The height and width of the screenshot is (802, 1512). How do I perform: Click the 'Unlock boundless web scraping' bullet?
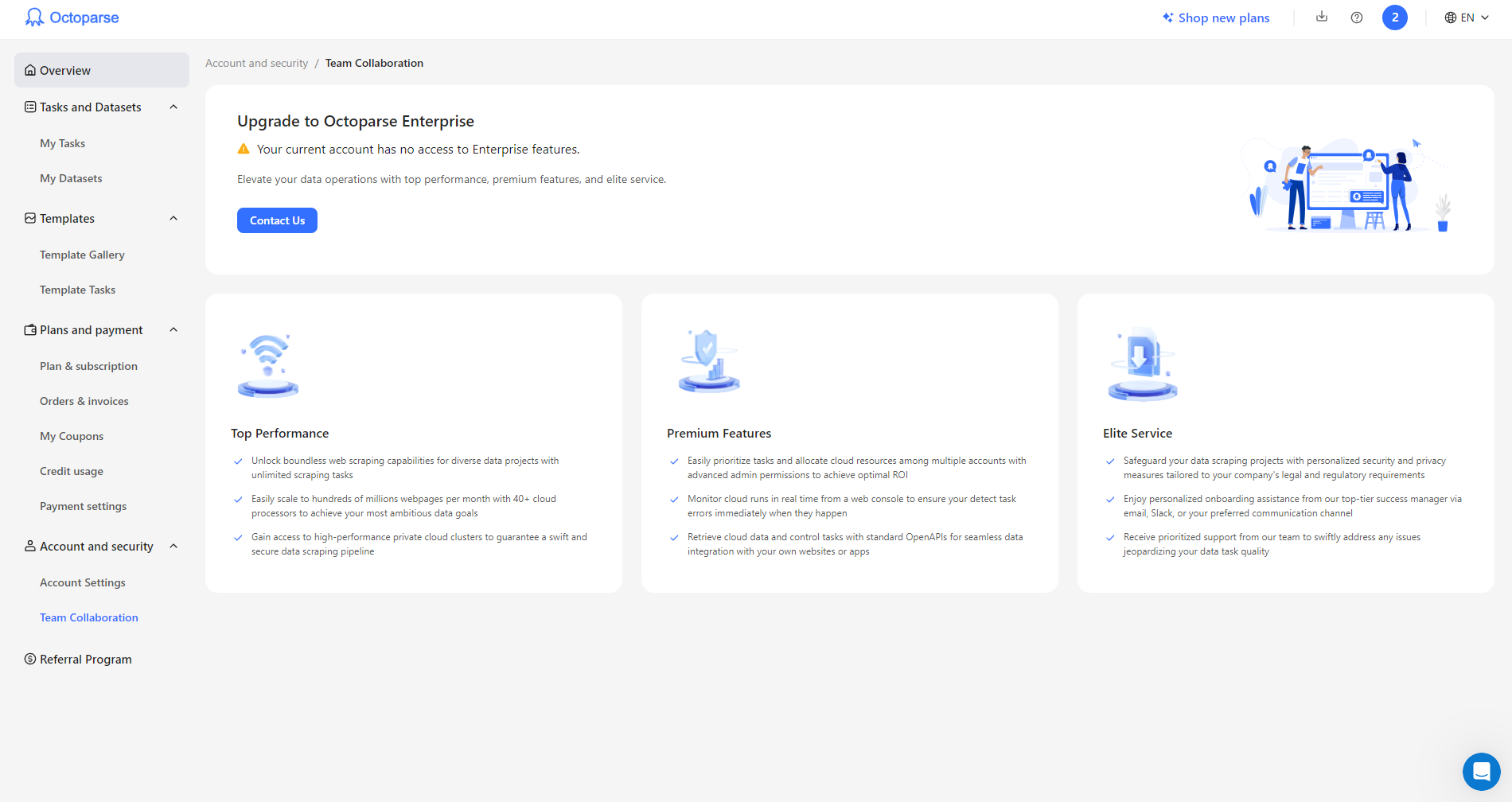[405, 468]
